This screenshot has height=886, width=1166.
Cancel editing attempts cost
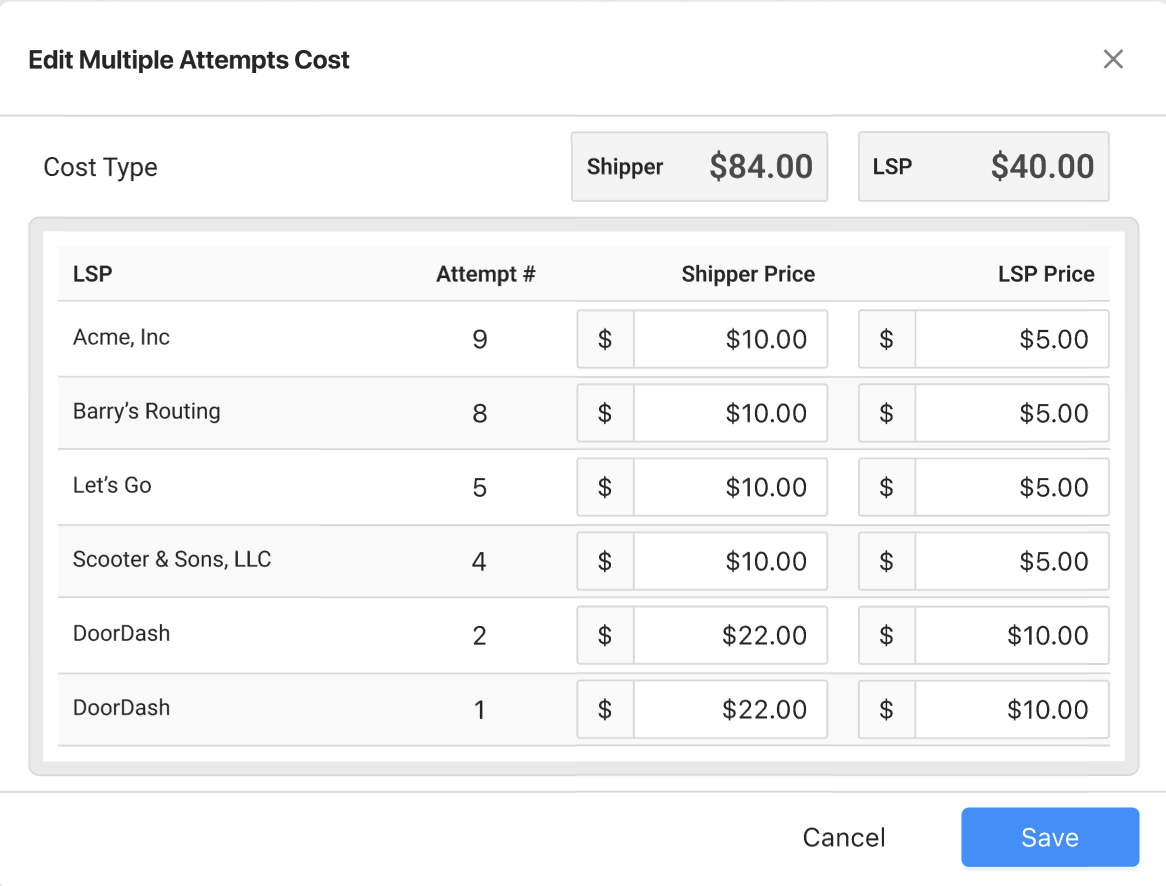point(844,837)
